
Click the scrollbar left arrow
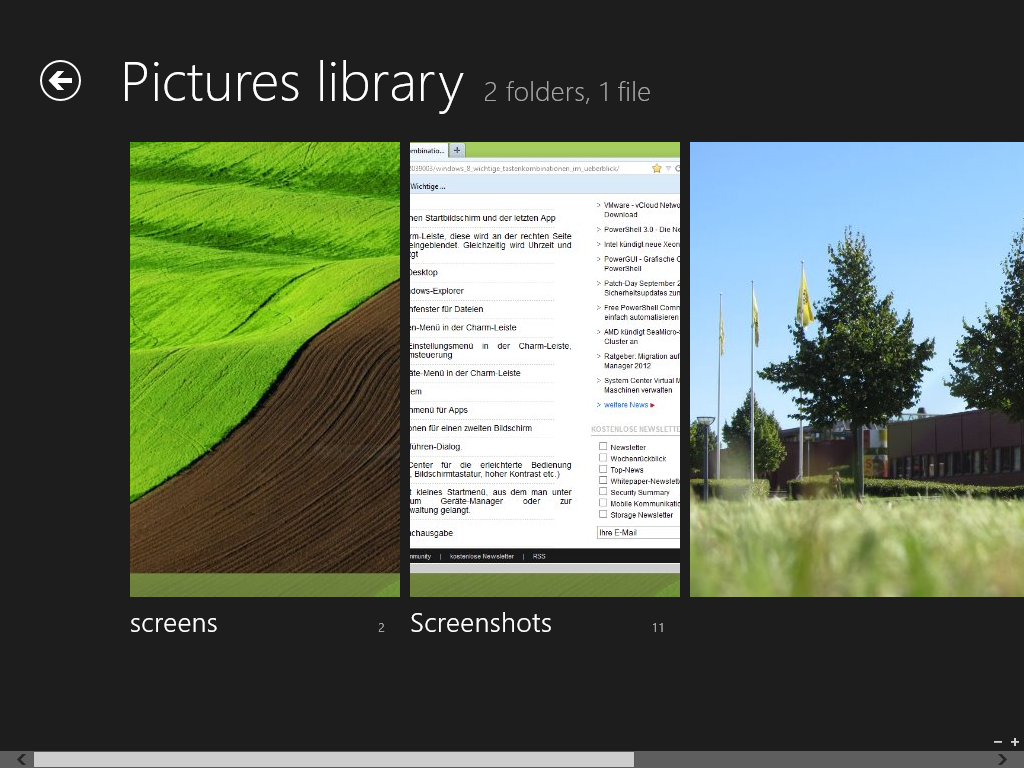click(x=21, y=760)
